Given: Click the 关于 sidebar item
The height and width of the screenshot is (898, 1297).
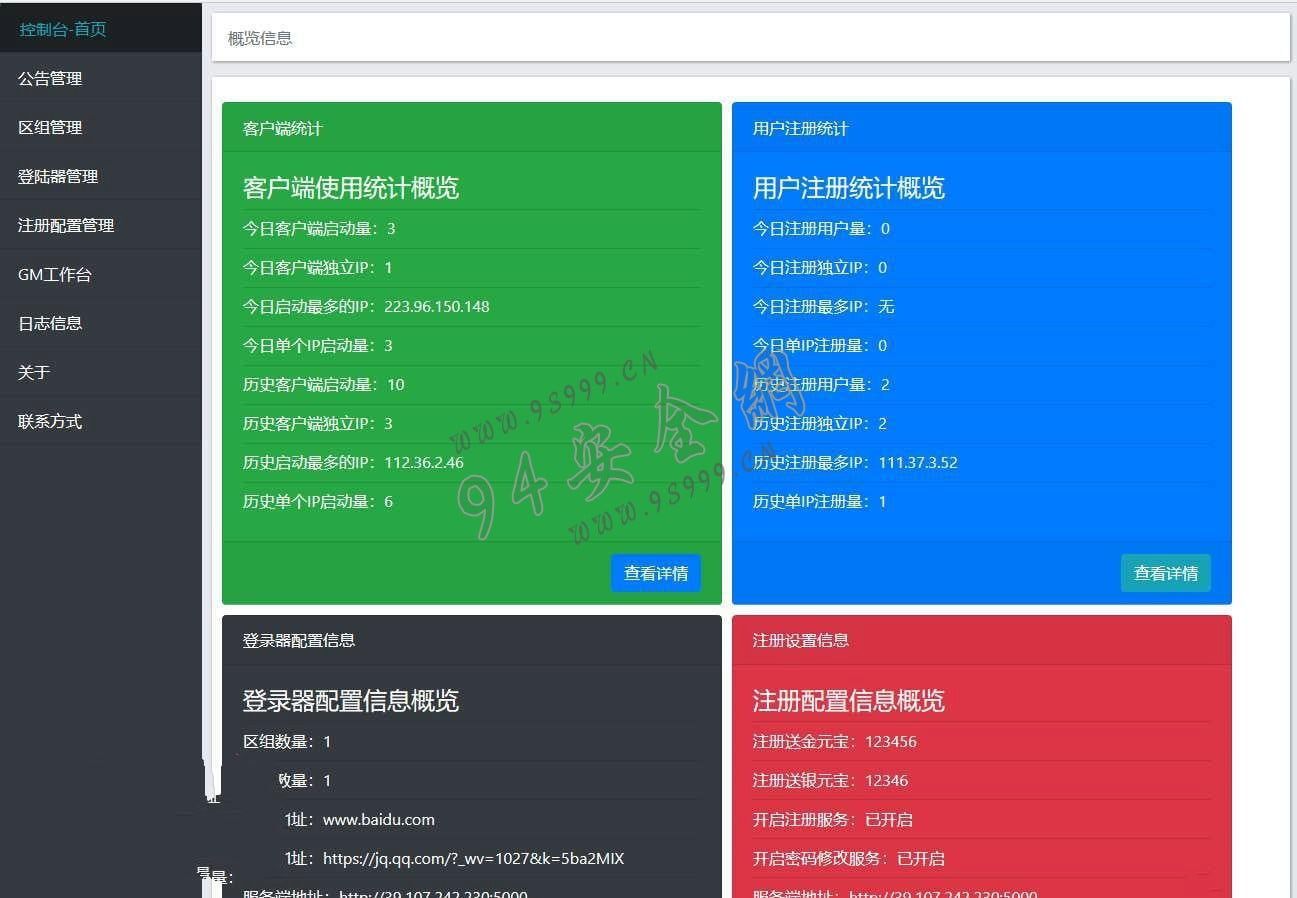Looking at the screenshot, I should pos(34,372).
